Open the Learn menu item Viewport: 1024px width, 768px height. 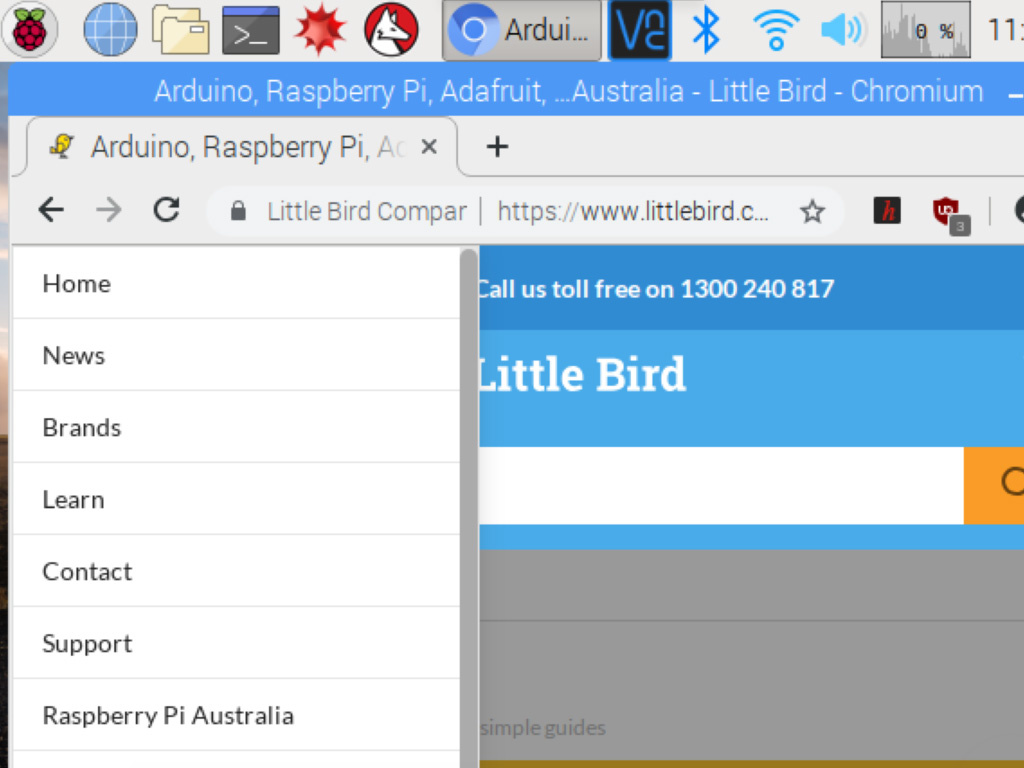pyautogui.click(x=236, y=499)
